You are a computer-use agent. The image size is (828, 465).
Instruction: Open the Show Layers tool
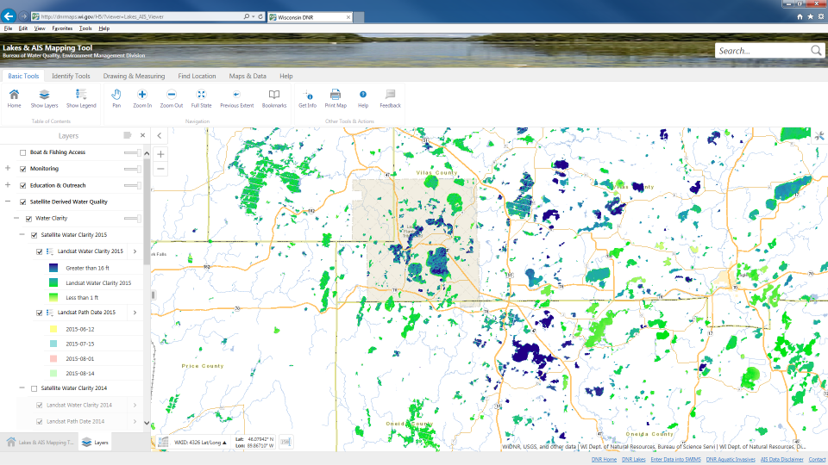click(44, 98)
